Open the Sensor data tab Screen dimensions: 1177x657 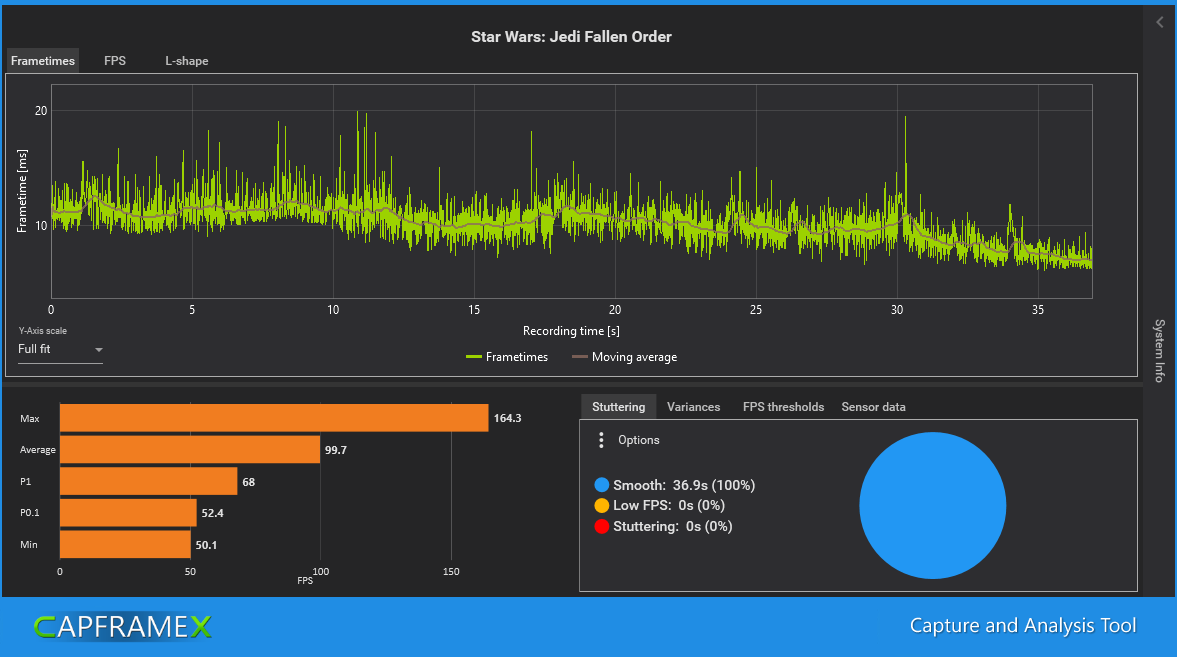pos(874,407)
